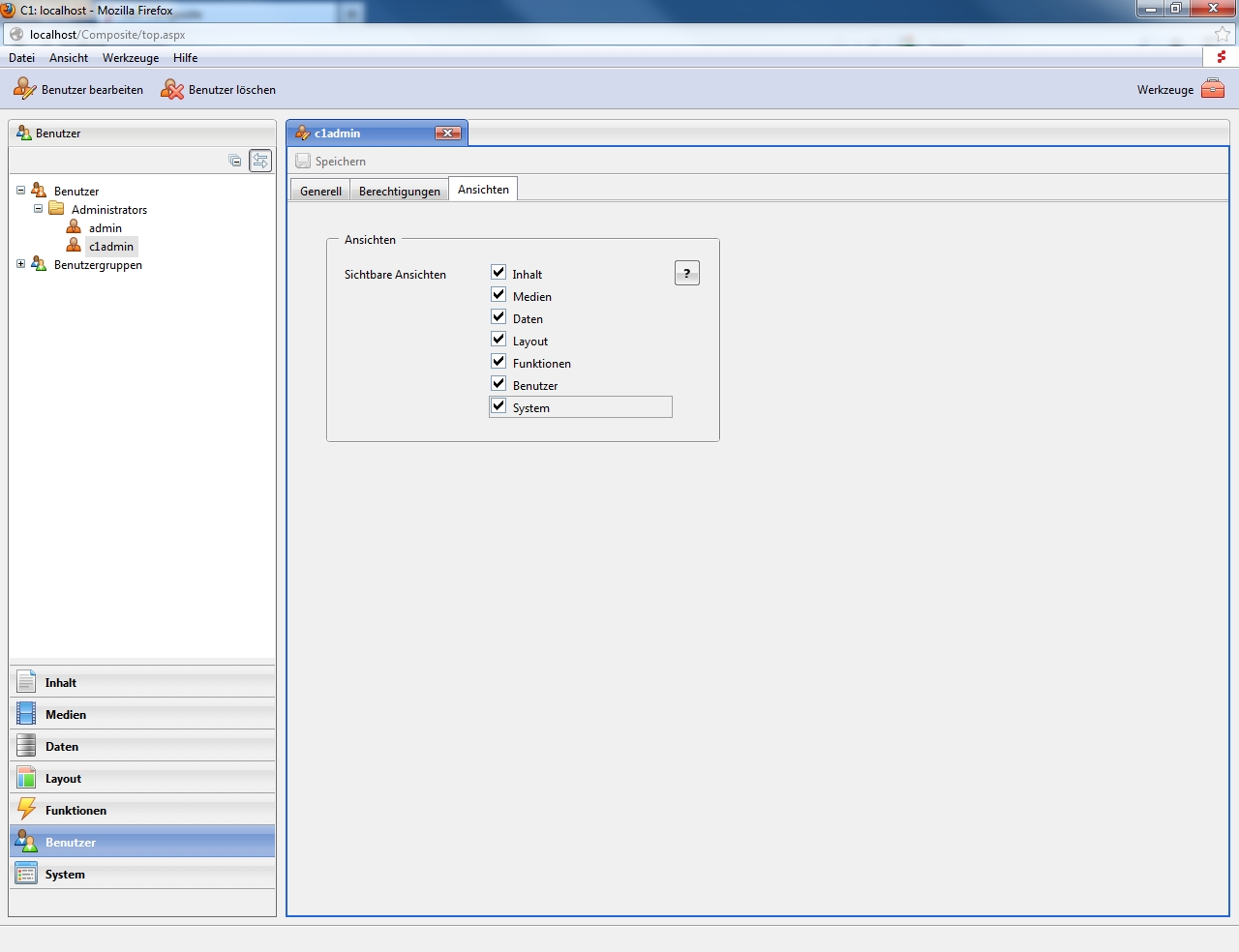Toggle the Medien checkbox
The image size is (1239, 952).
tap(499, 295)
